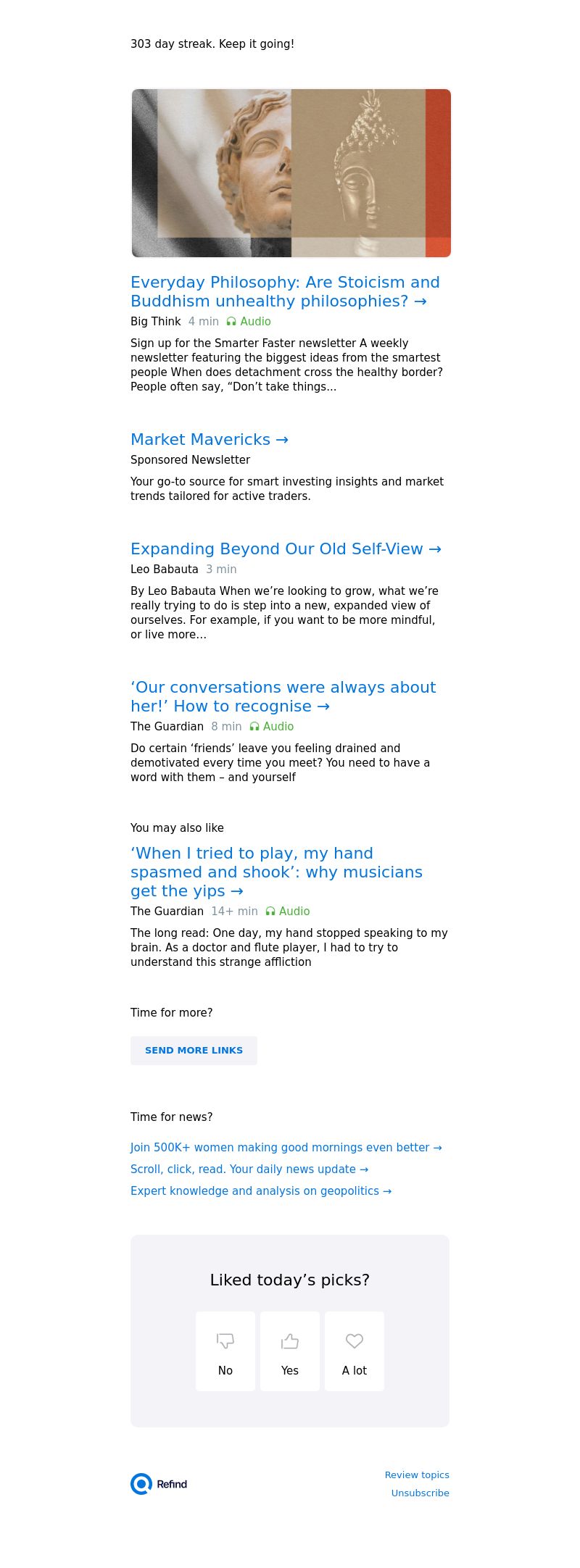This screenshot has height=1568, width=580.
Task: Open geopolitics expert knowledge link
Action: click(x=261, y=1191)
